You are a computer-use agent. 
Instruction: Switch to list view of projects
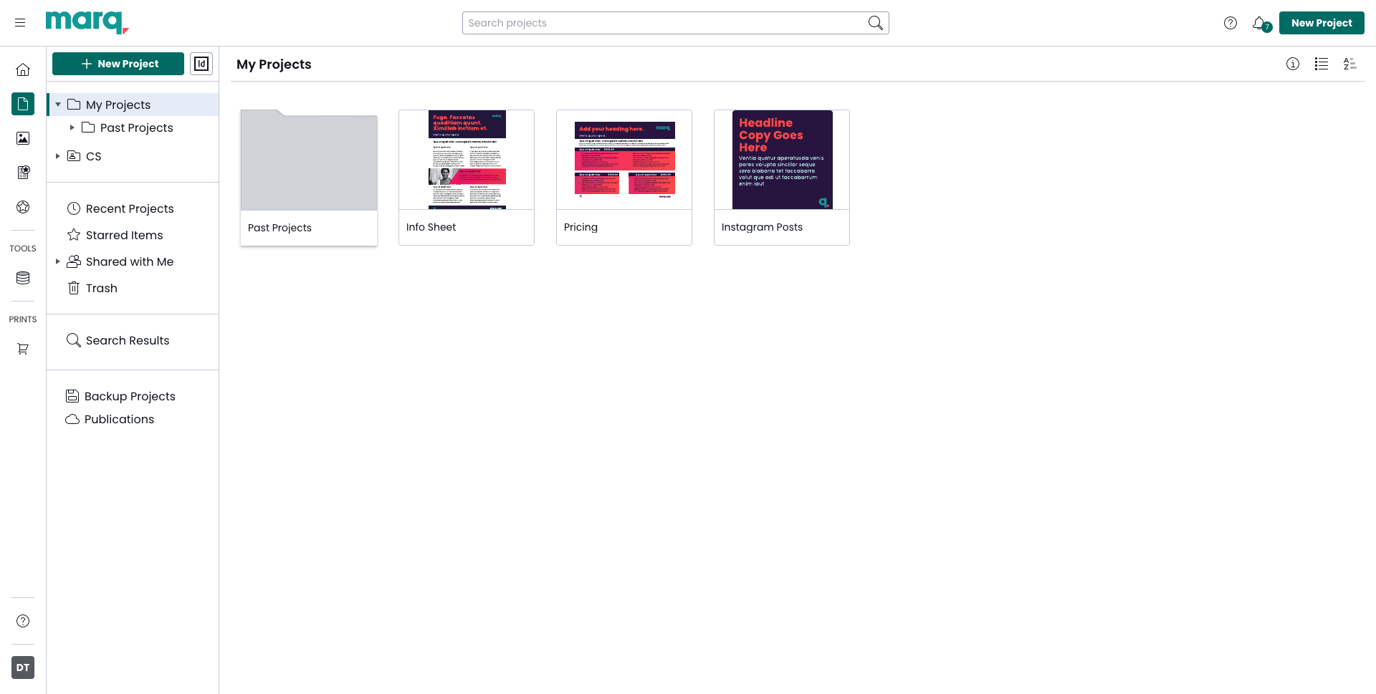pyautogui.click(x=1321, y=63)
